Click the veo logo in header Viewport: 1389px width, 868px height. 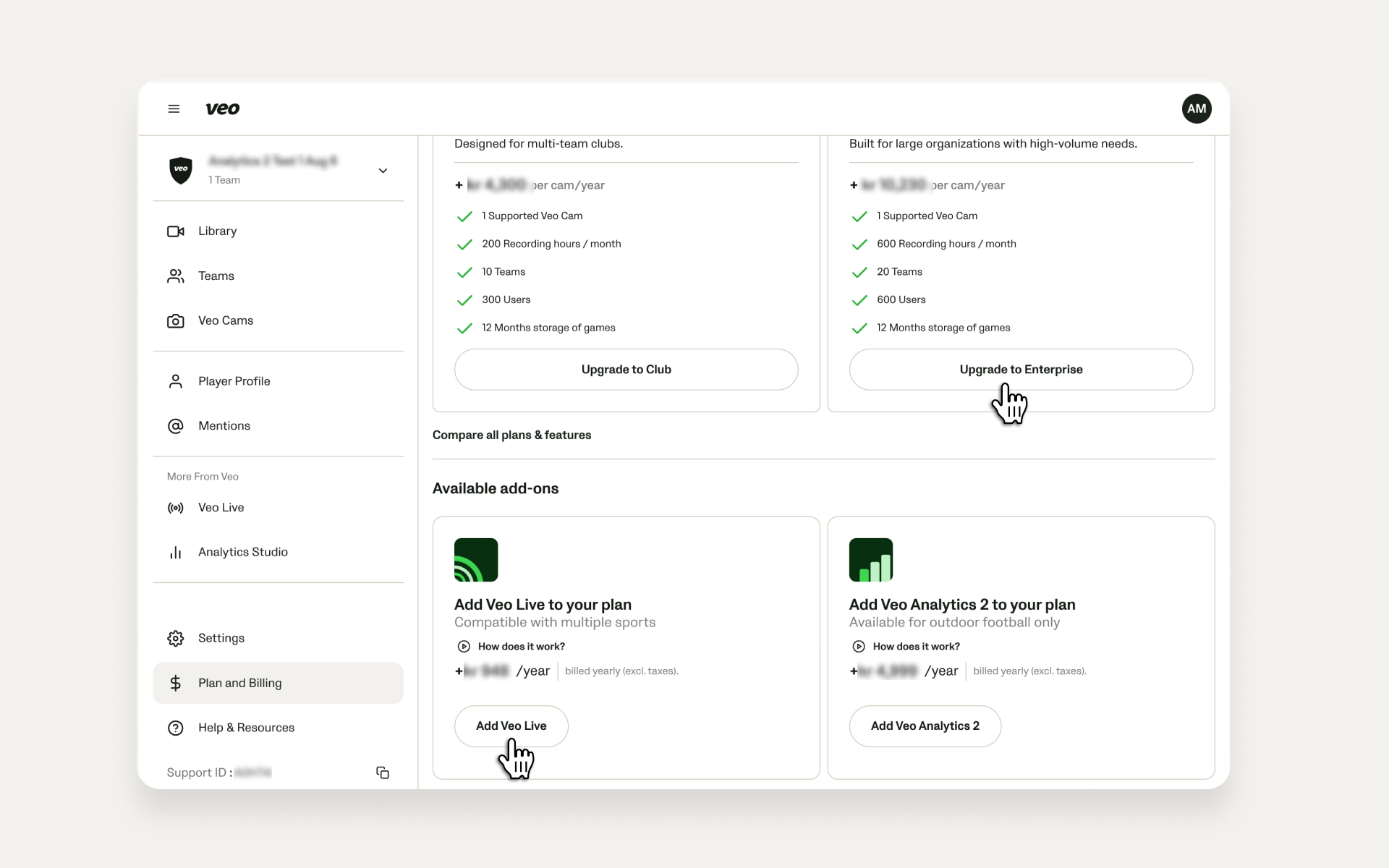point(222,109)
